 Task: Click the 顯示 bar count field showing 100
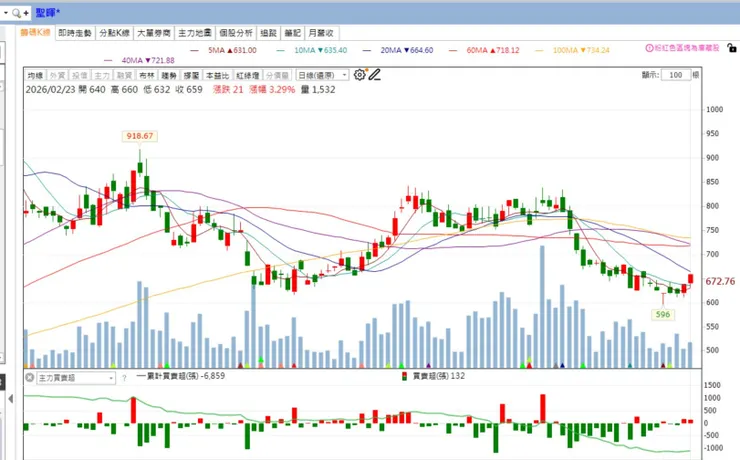(676, 75)
